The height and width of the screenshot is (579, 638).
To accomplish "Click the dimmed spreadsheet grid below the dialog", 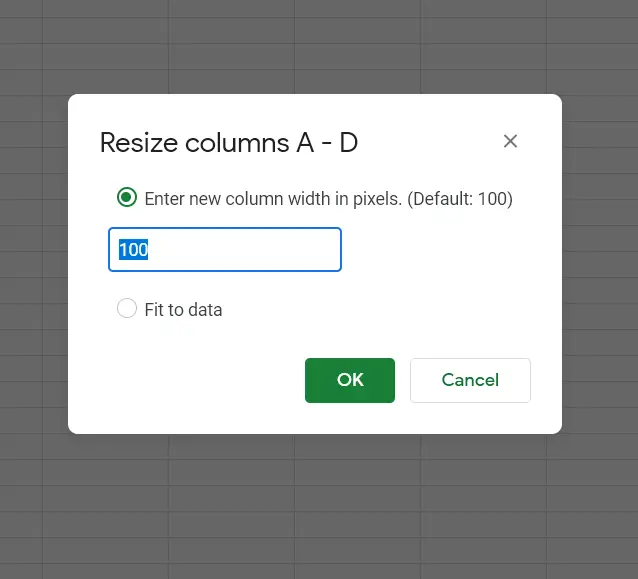I will click(317, 507).
